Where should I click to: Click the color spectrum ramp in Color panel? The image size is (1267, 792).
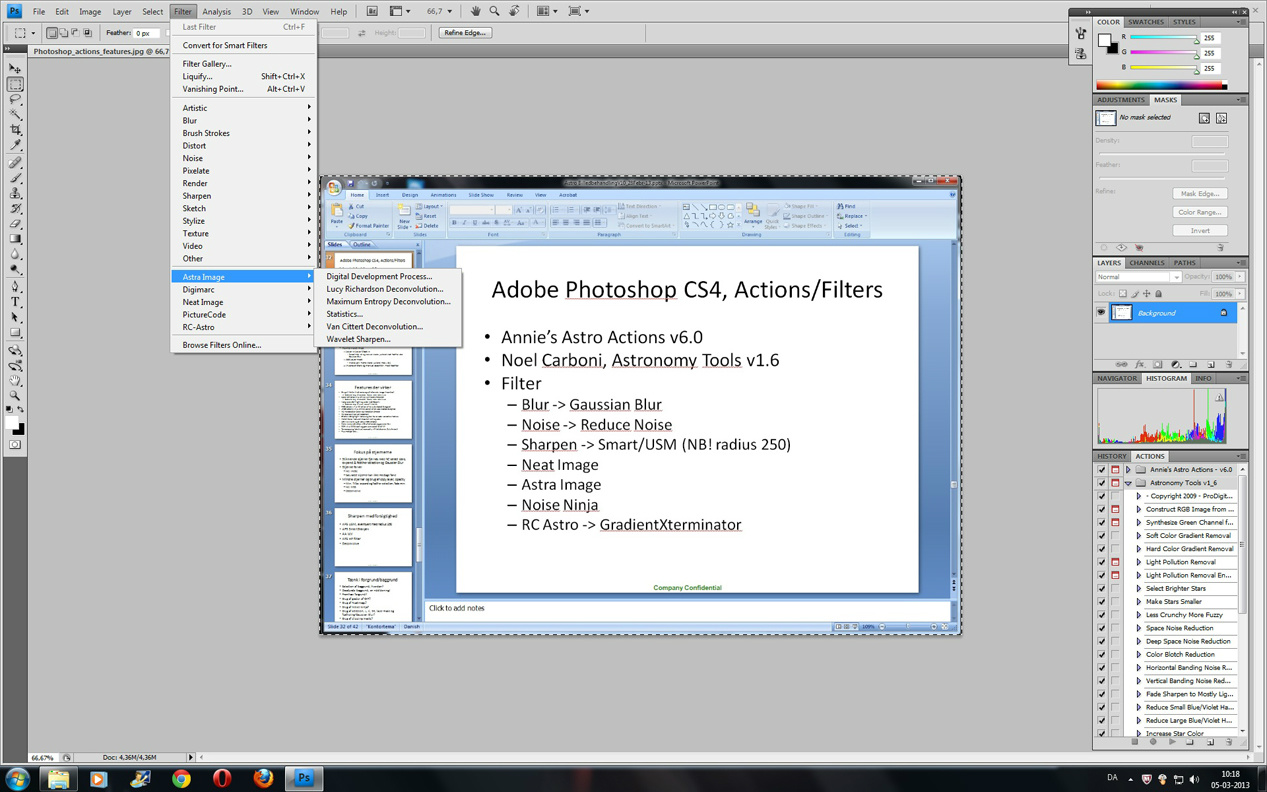[1162, 86]
